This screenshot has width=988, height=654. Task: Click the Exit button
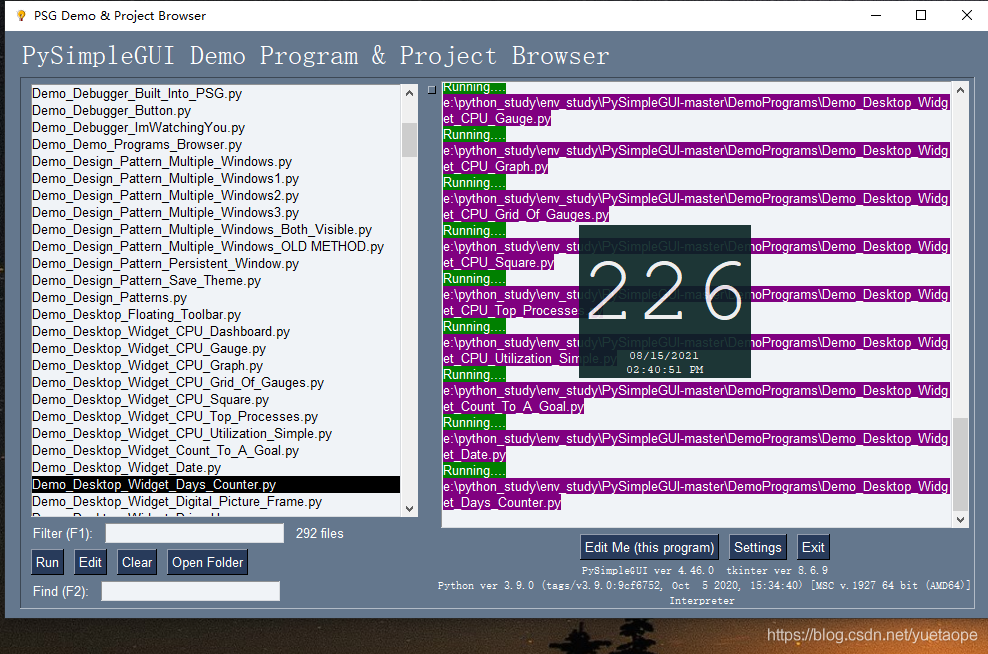813,547
